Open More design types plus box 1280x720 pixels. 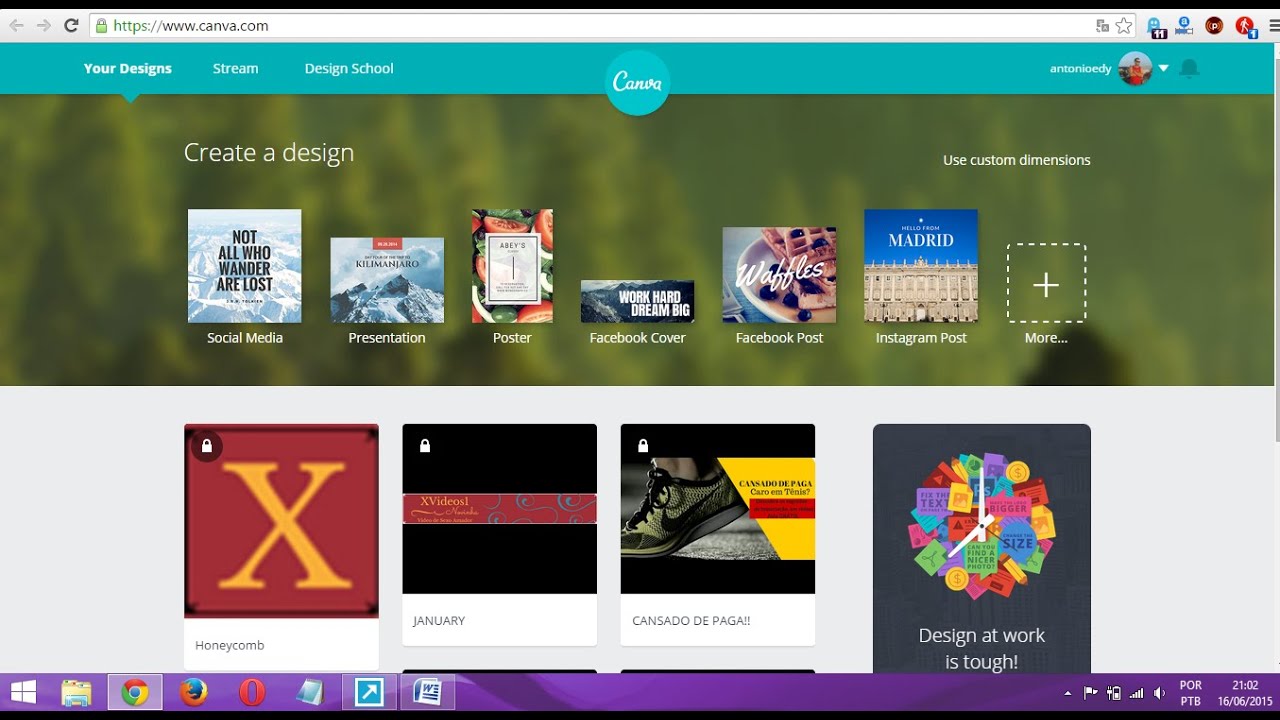[x=1046, y=283]
